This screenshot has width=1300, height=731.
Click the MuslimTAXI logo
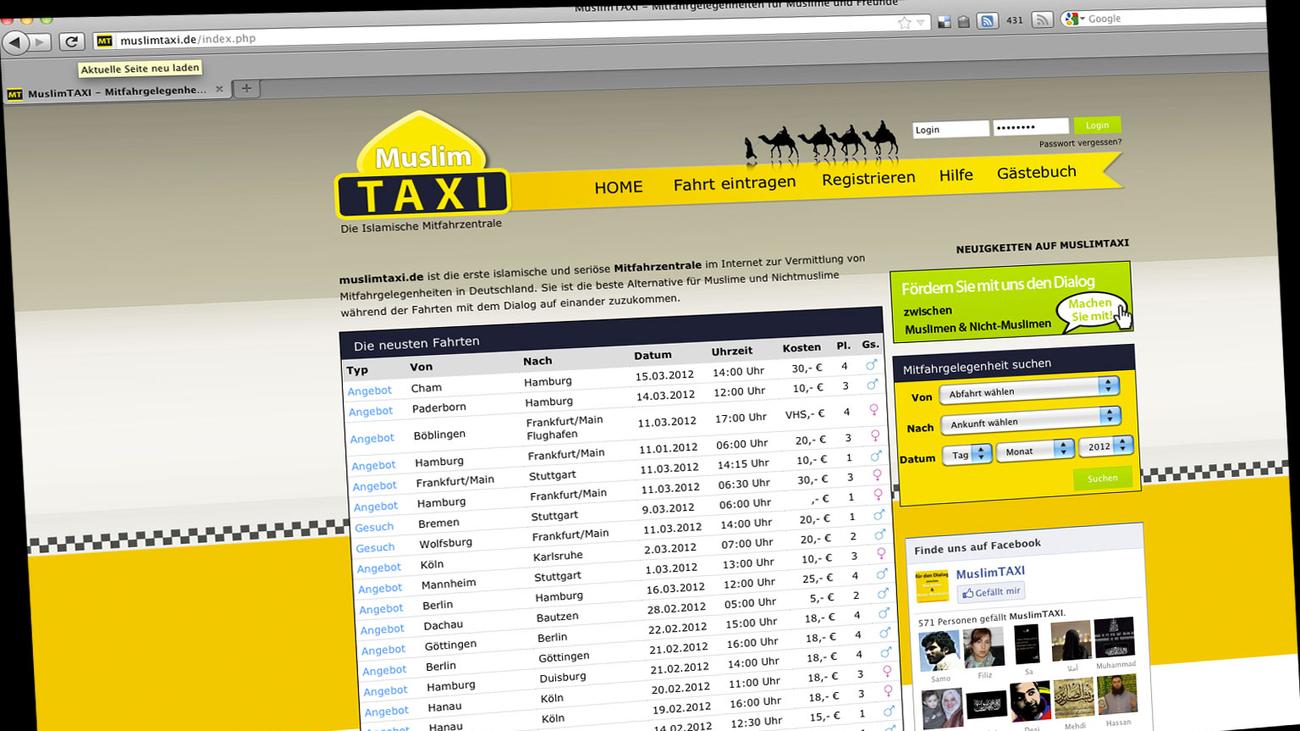(x=423, y=172)
